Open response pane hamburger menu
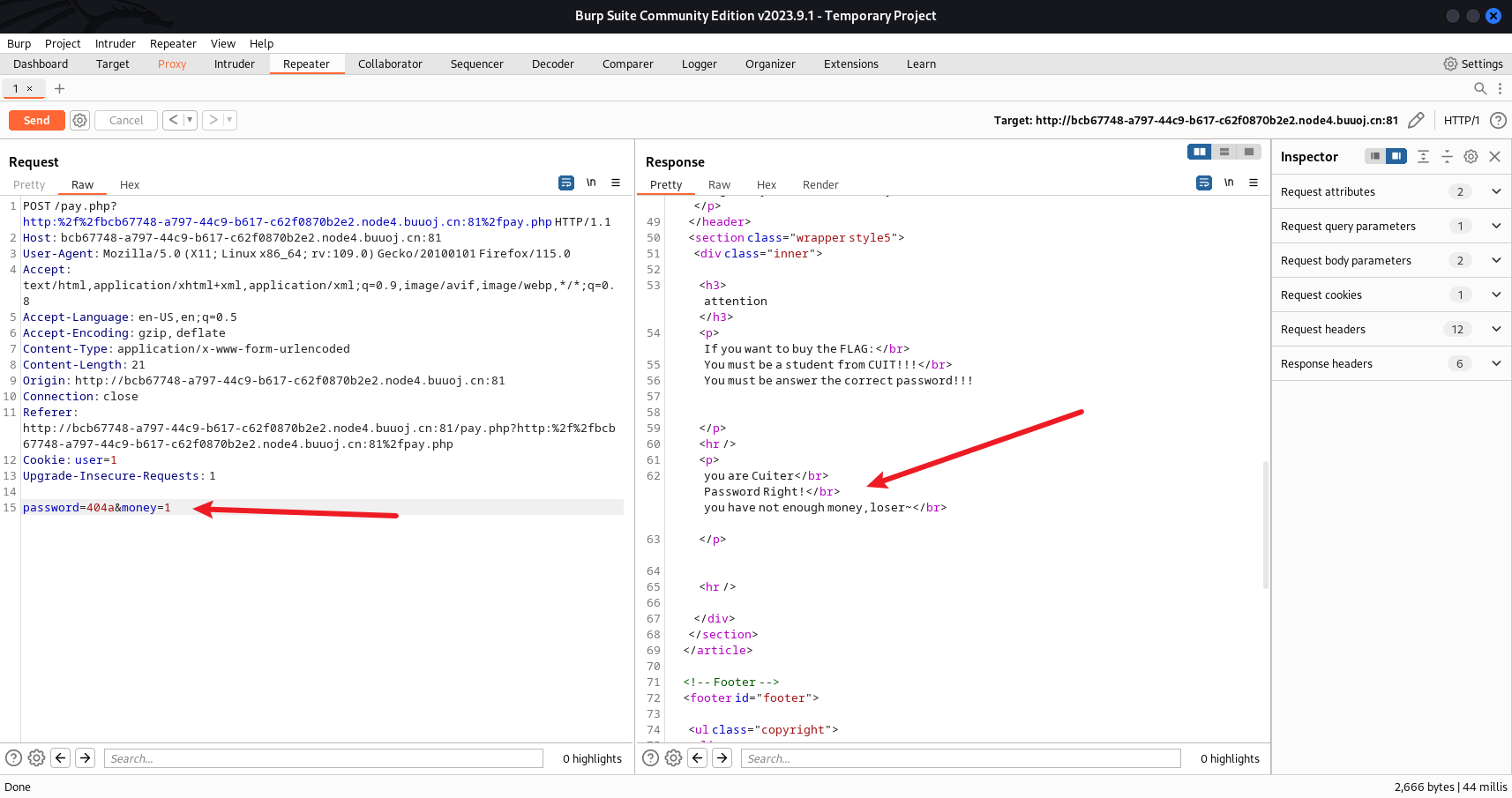The height and width of the screenshot is (798, 1512). click(x=1254, y=183)
